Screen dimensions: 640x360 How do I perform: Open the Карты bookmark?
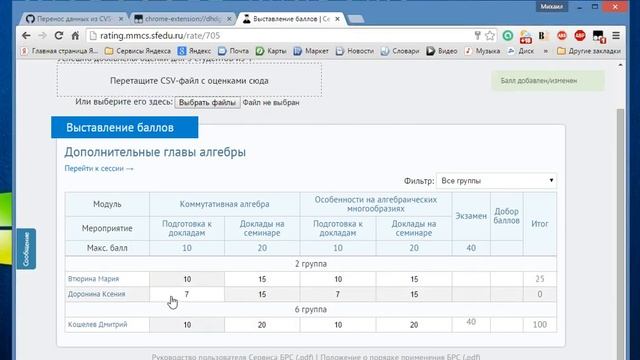(x=271, y=51)
